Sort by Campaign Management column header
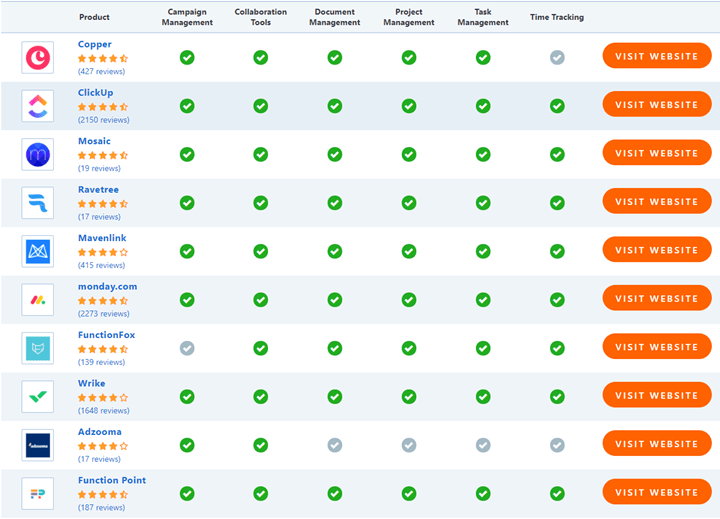This screenshot has width=720, height=519. point(187,17)
